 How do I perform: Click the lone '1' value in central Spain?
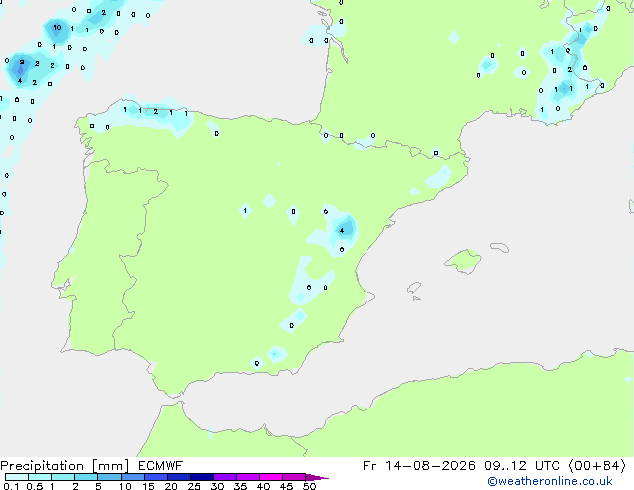pyautogui.click(x=245, y=211)
